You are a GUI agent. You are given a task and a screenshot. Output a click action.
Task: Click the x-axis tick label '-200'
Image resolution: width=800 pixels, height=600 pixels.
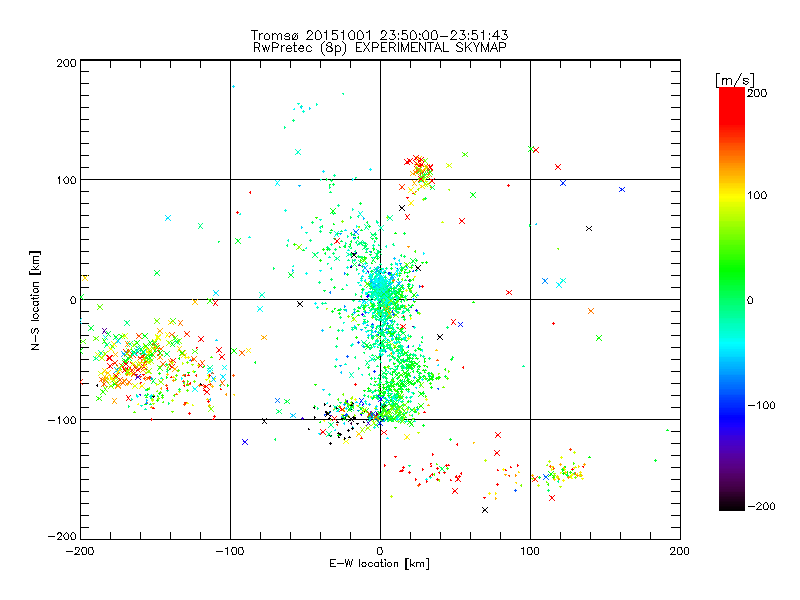80,551
